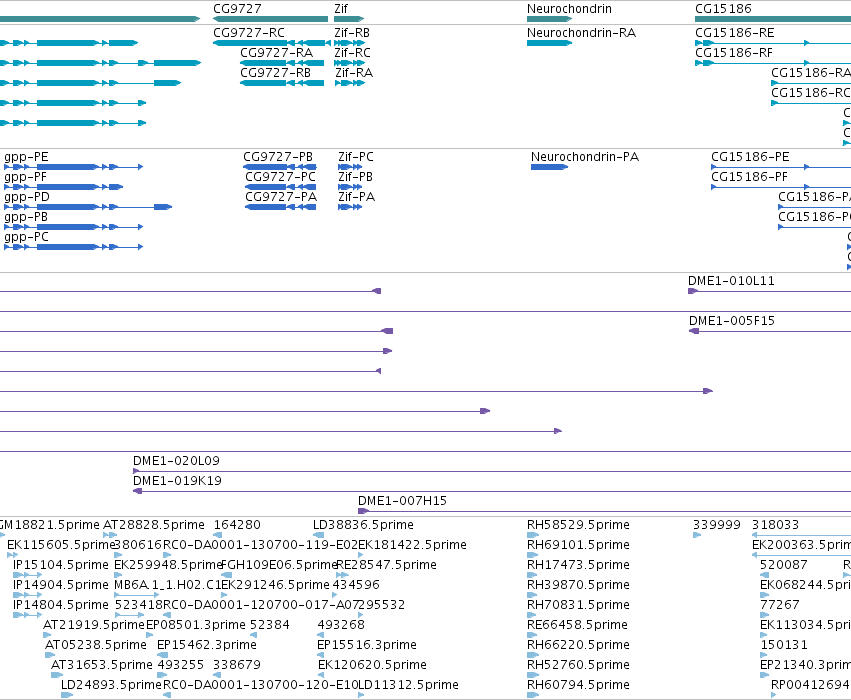Click the Zif-RB transcript

tap(350, 43)
